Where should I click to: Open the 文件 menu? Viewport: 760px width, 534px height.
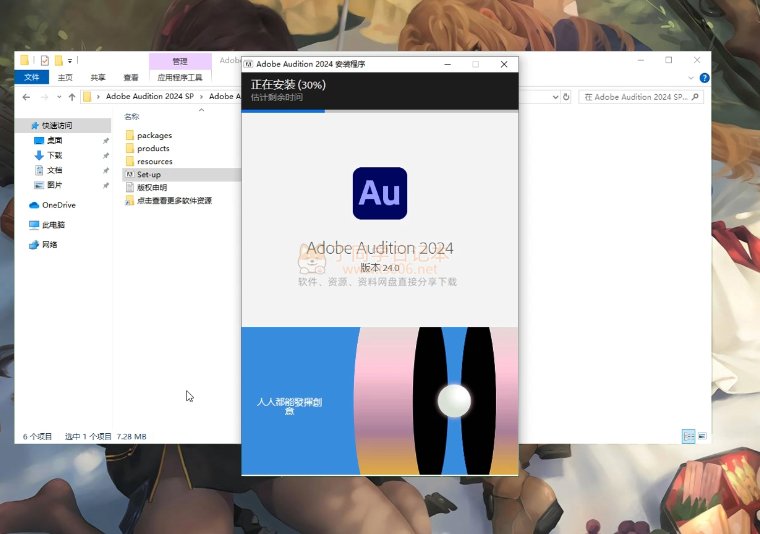pyautogui.click(x=32, y=77)
